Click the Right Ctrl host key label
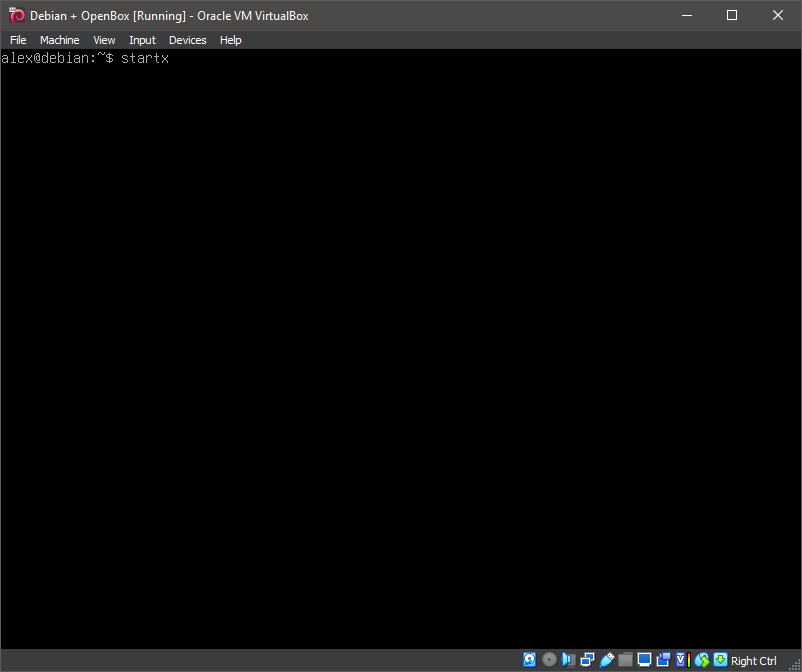 click(754, 661)
